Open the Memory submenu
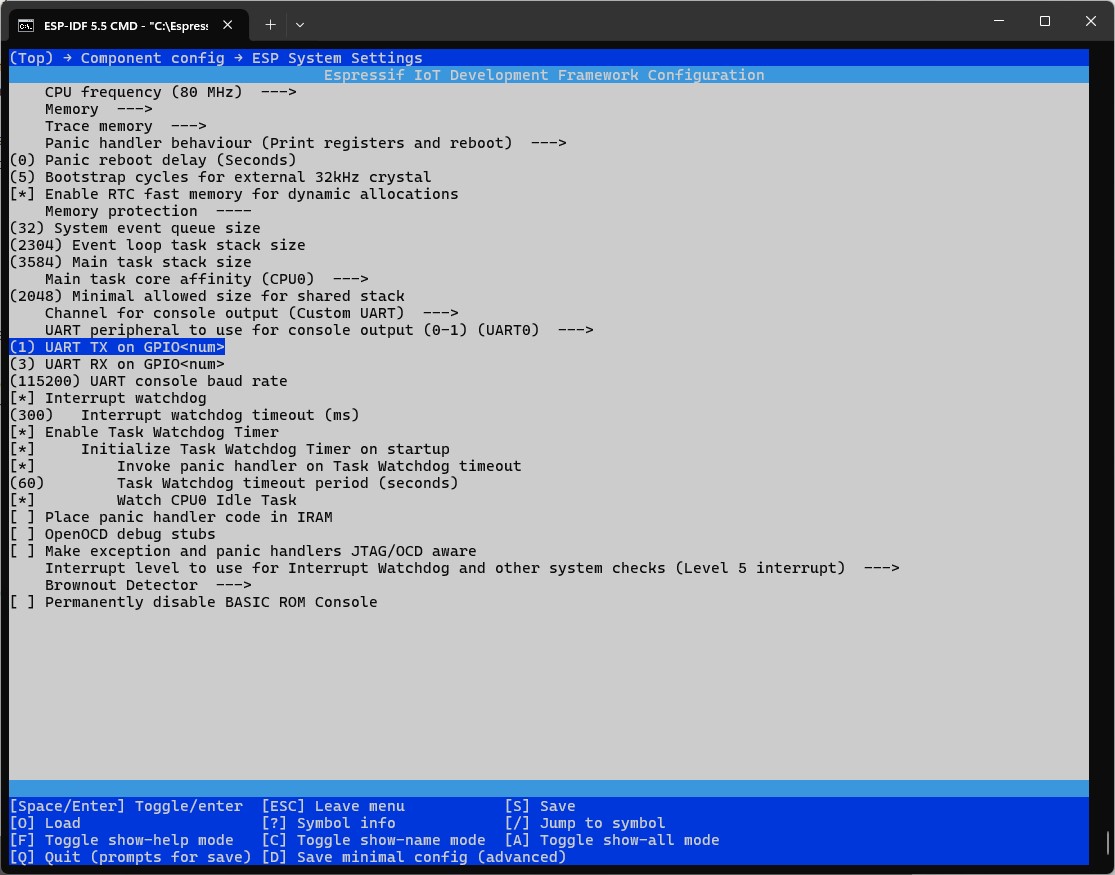1115x875 pixels. click(x=99, y=109)
